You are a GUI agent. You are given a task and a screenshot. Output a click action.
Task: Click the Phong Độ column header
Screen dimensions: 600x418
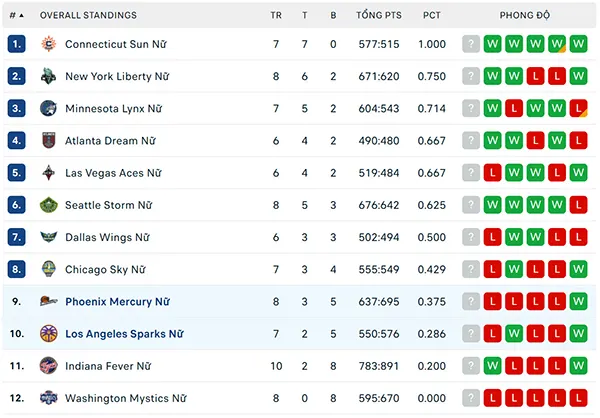click(x=525, y=15)
